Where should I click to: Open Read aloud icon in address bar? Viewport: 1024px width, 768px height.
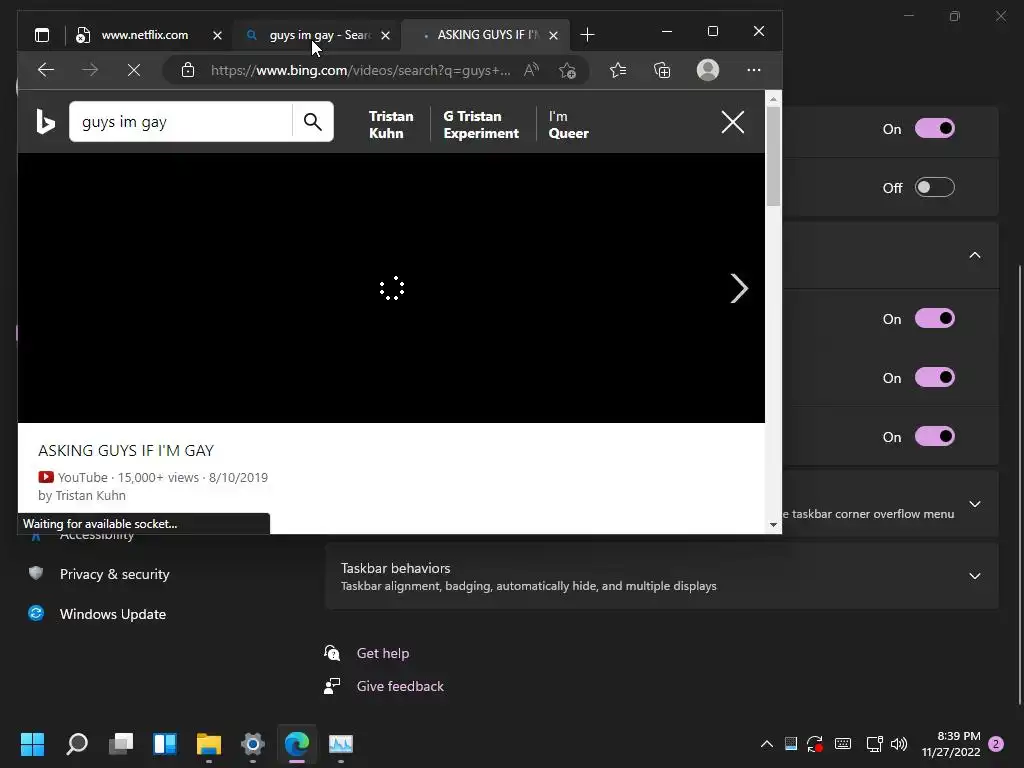531,70
